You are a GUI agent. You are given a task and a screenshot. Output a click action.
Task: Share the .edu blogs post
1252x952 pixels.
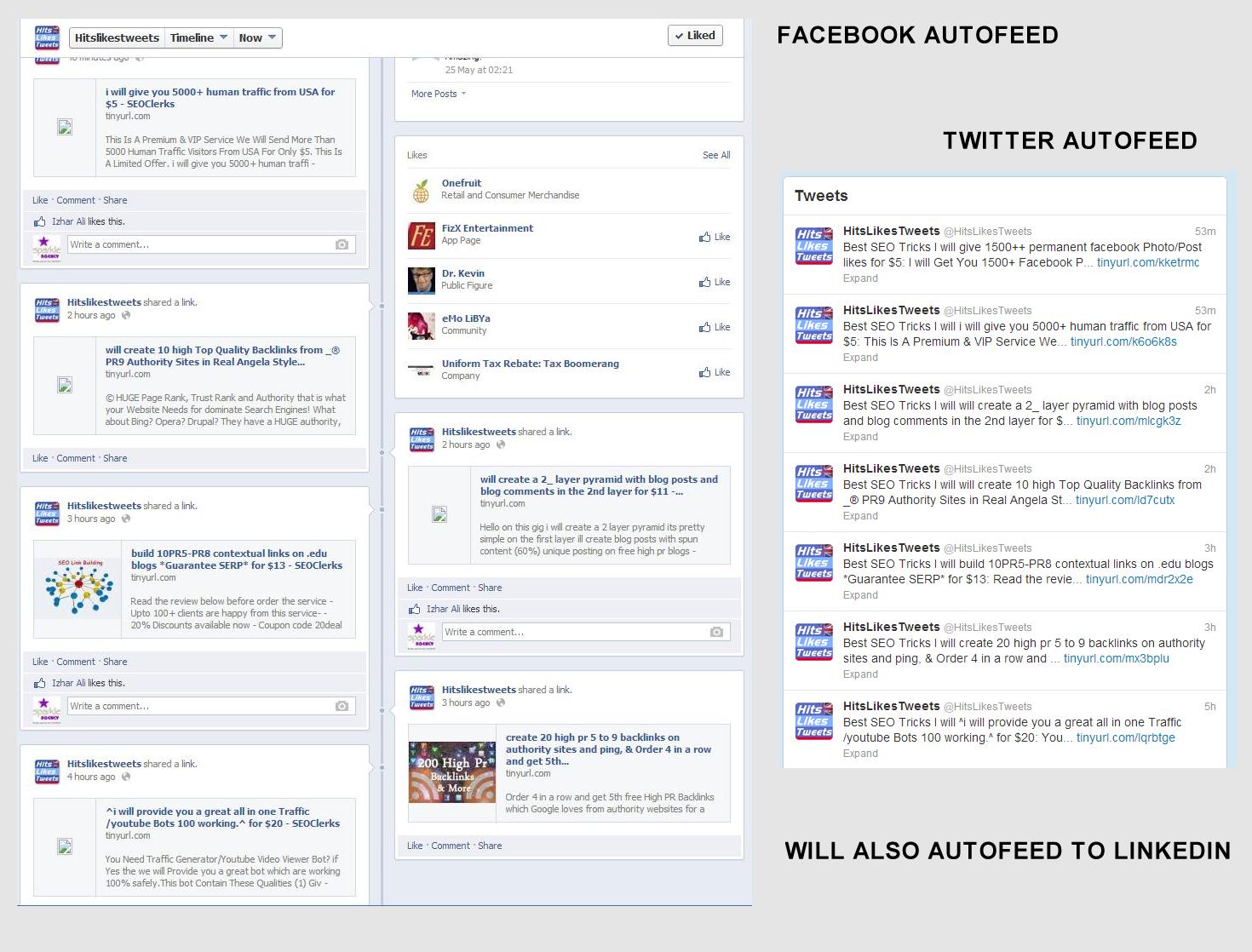[x=115, y=662]
